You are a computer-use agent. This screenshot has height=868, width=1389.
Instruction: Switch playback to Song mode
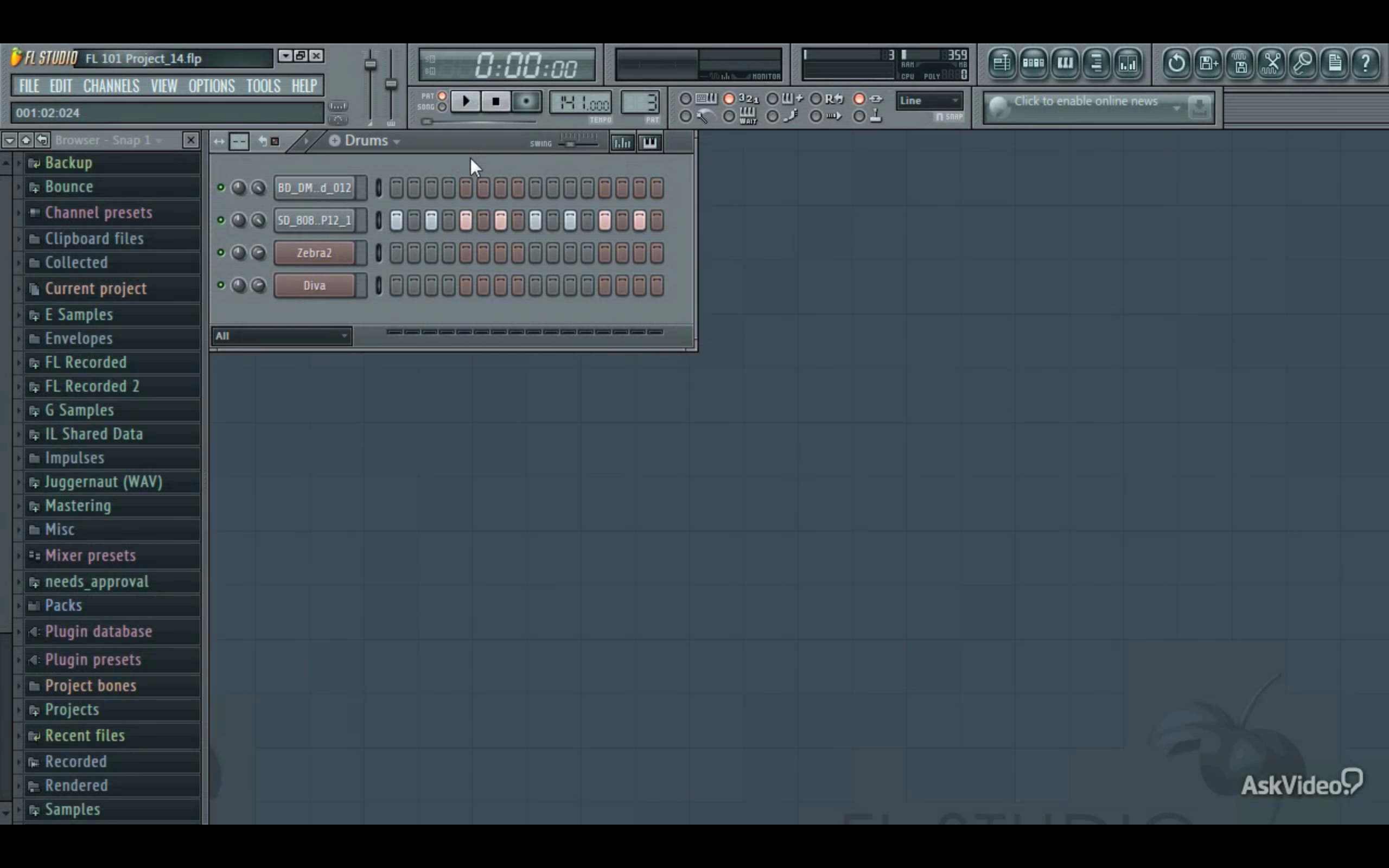(443, 107)
